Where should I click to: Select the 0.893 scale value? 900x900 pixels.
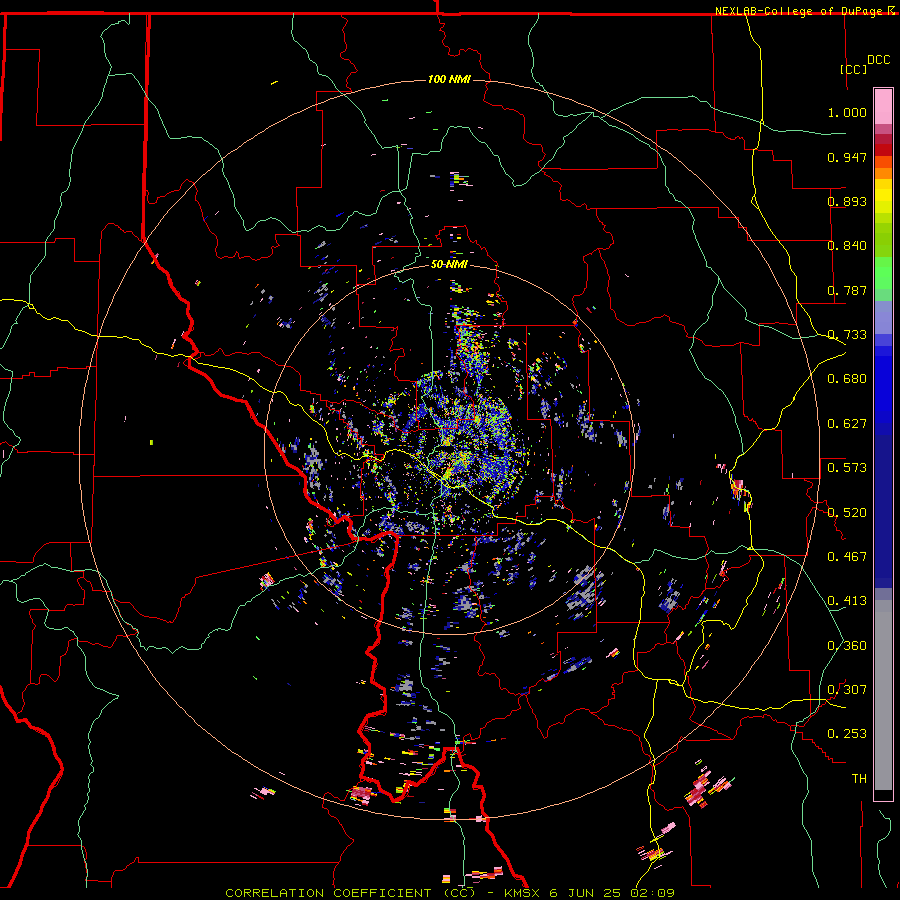(847, 201)
